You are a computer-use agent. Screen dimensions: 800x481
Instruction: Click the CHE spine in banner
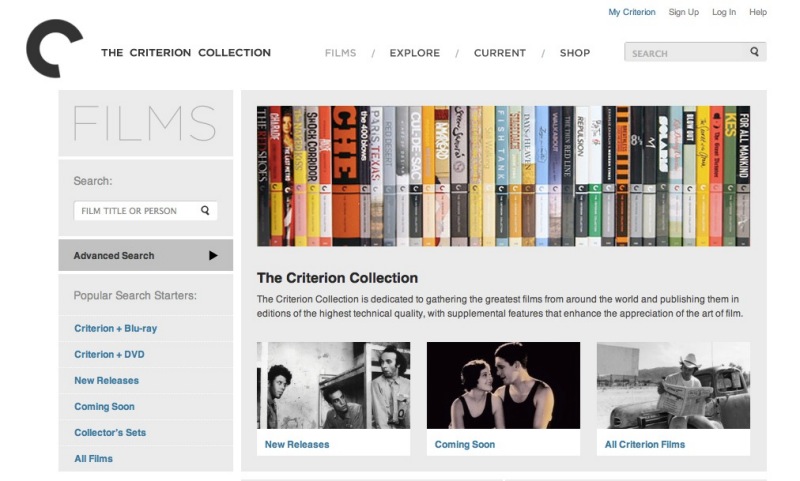345,176
